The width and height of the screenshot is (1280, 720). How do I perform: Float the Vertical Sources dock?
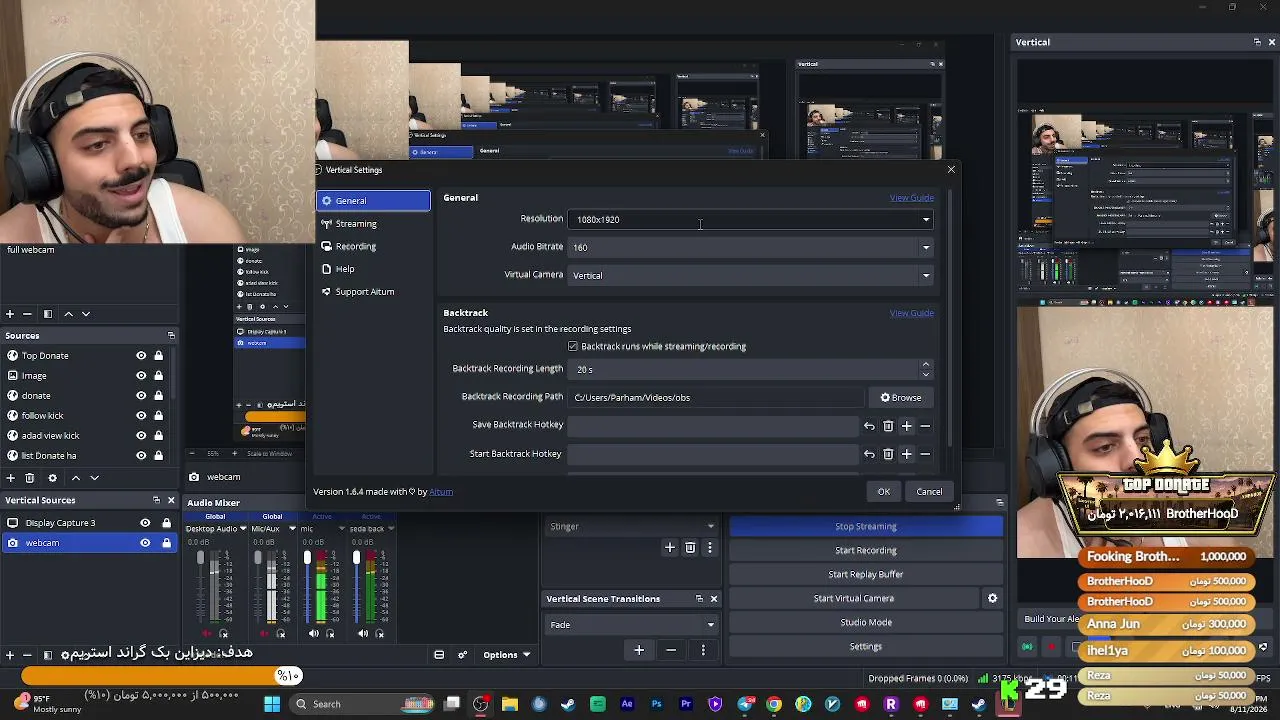156,500
